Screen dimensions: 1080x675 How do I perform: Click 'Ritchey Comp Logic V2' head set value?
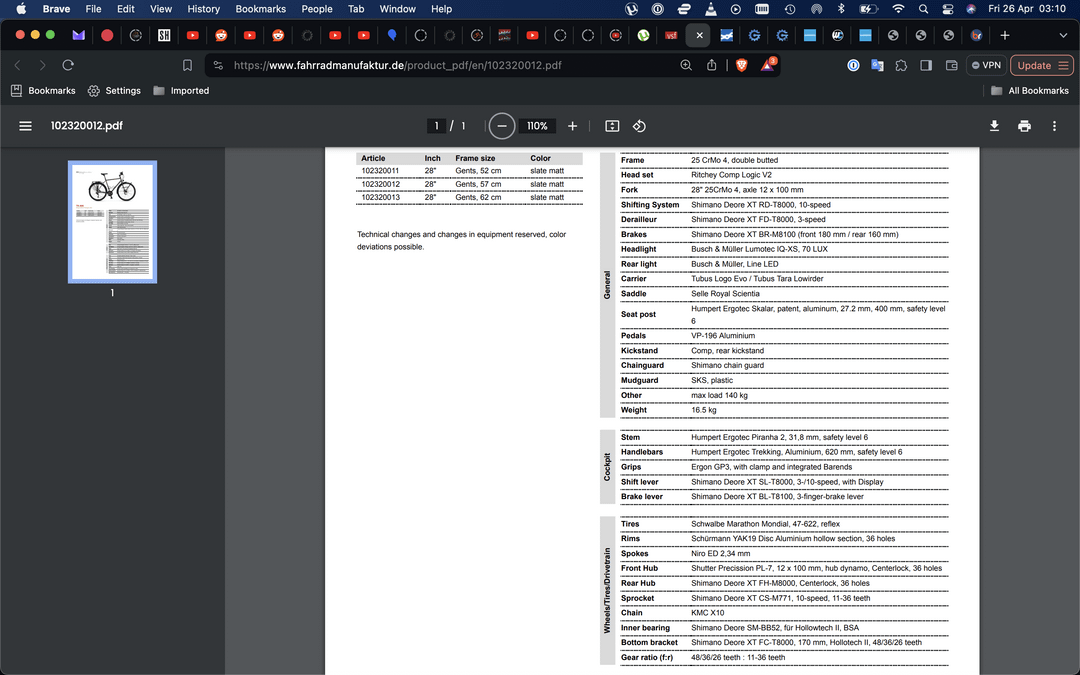731,175
